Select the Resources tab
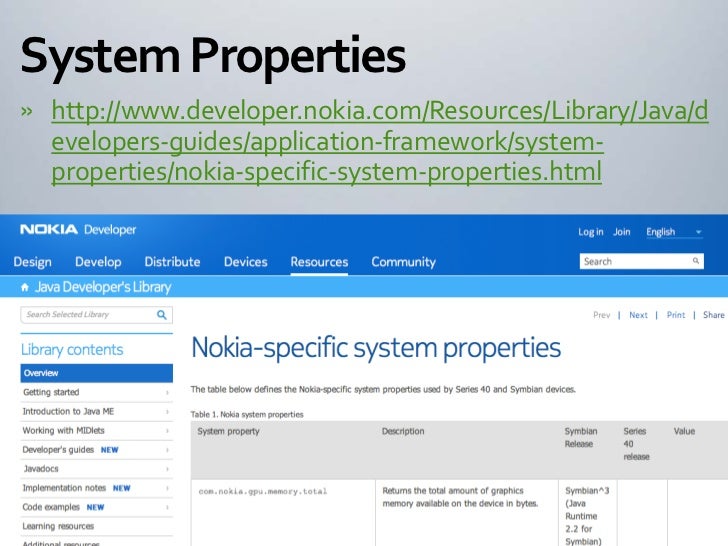Screen dimensions: 728x546 click(x=319, y=262)
